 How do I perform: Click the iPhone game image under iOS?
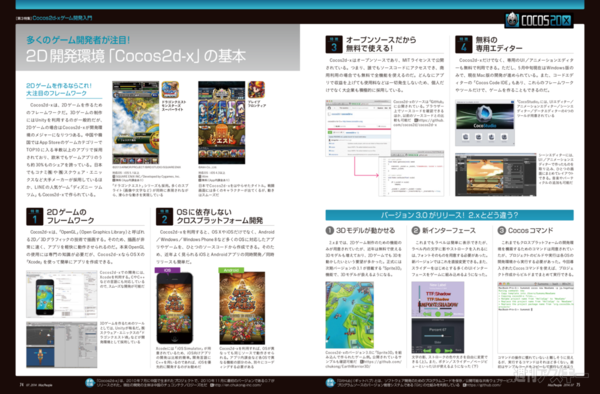tap(174, 308)
